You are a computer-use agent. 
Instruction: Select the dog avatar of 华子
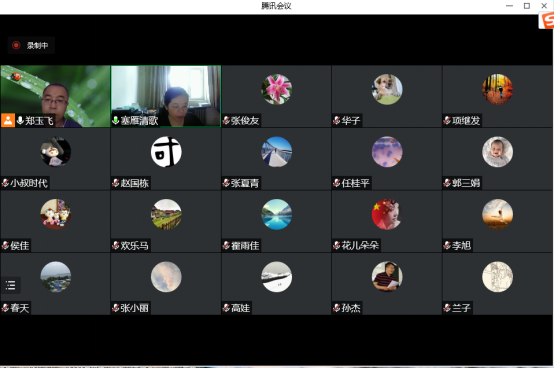point(387,89)
